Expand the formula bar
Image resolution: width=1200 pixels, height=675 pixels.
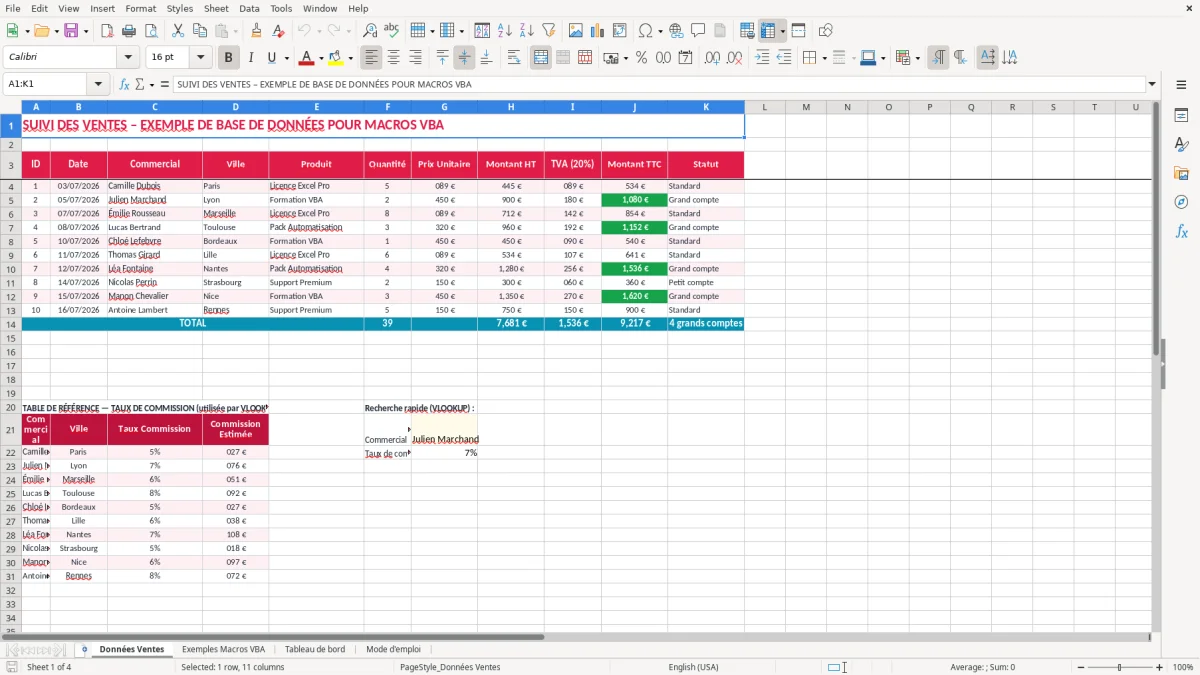1152,85
